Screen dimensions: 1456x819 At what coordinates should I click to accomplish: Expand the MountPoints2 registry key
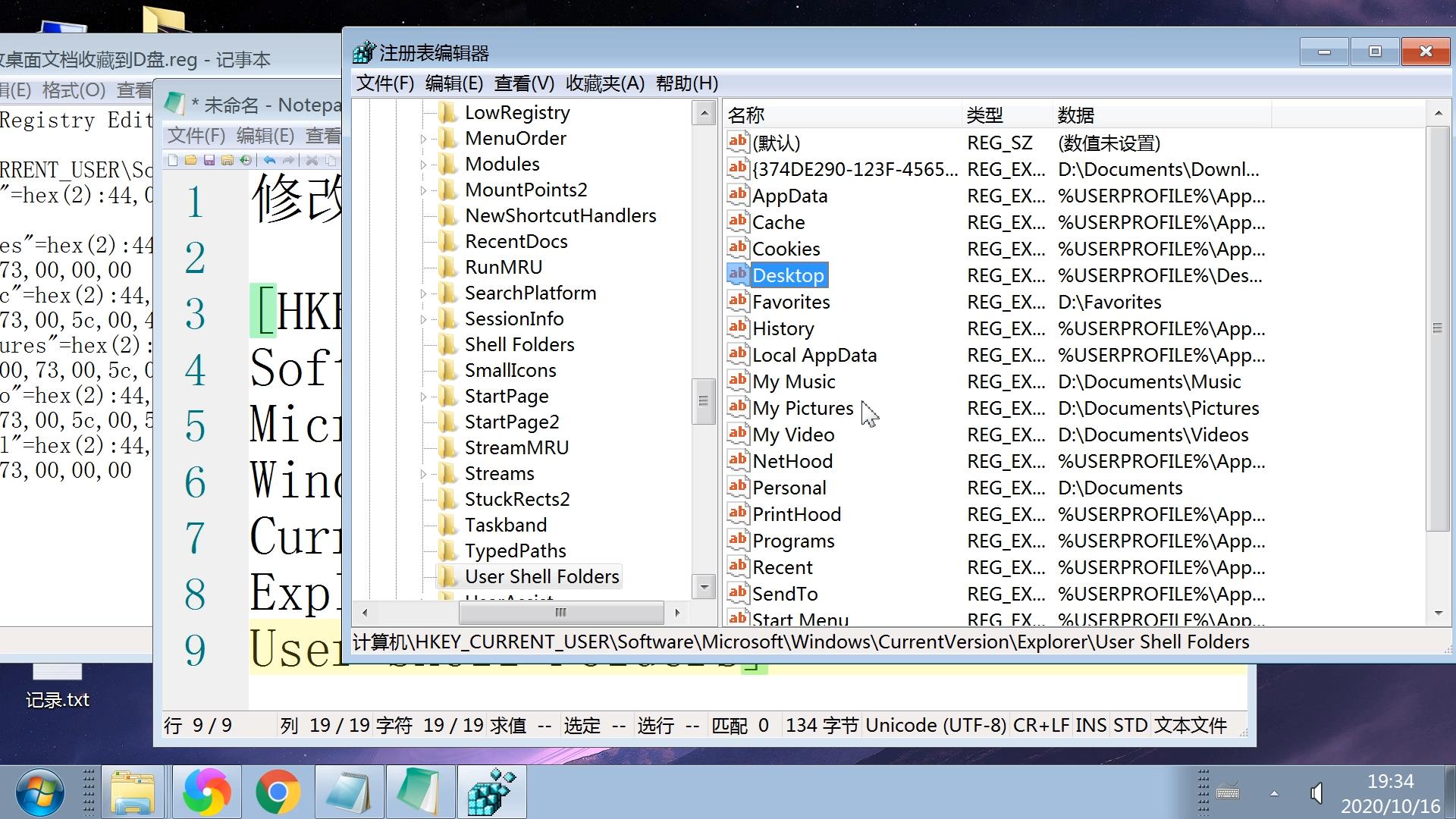pos(423,190)
